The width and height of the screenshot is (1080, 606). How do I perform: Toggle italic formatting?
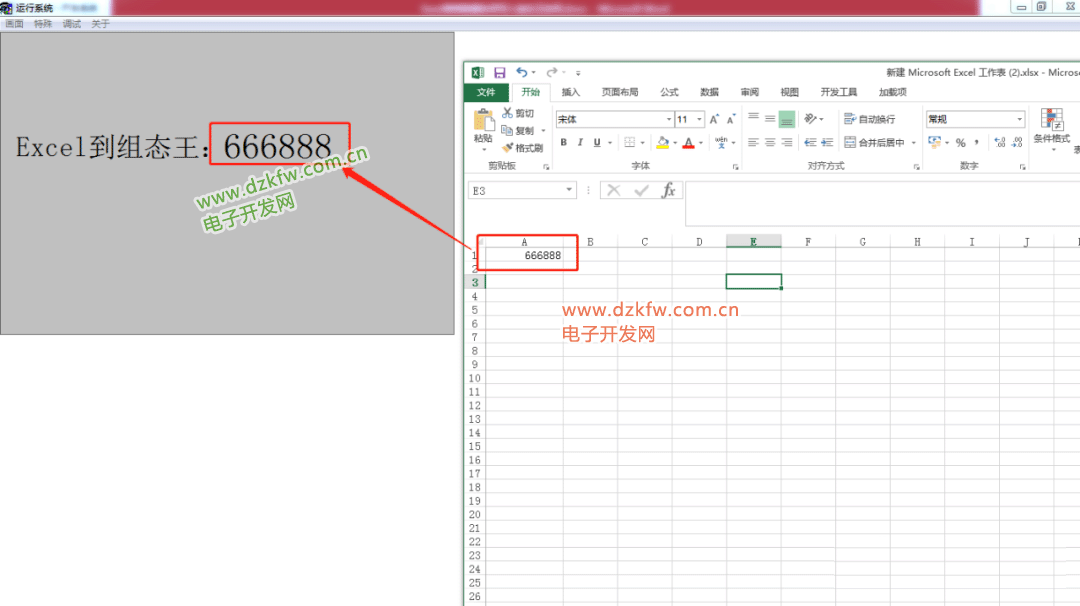pyautogui.click(x=580, y=143)
